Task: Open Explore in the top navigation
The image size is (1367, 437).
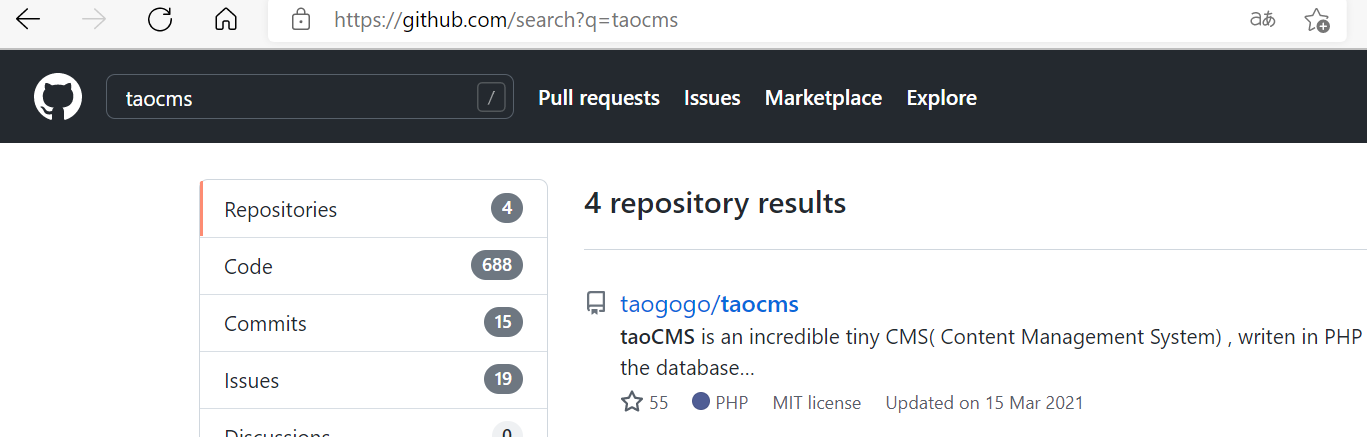Action: click(941, 98)
